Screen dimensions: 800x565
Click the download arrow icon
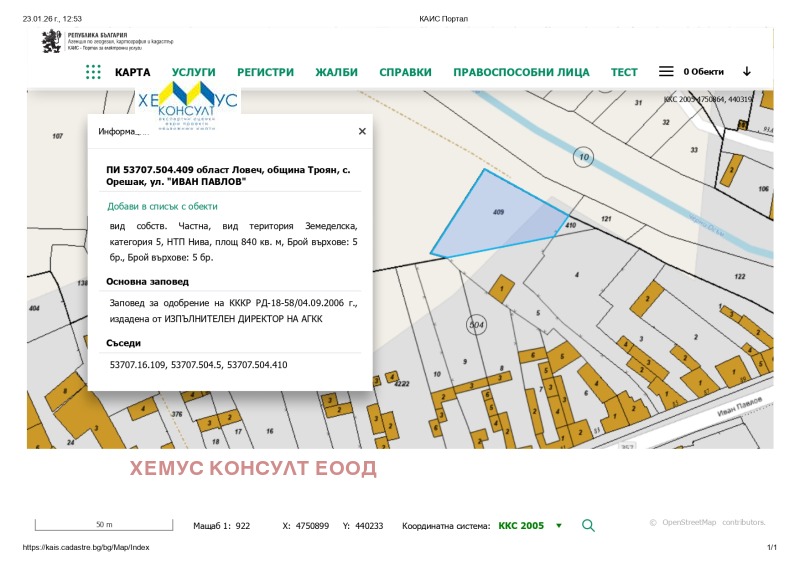click(746, 72)
